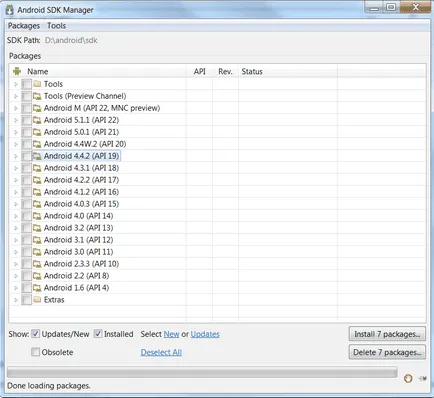Click the Android 2.2 package folder icon
Viewport: 434px width, 398px height.
pyautogui.click(x=37, y=276)
